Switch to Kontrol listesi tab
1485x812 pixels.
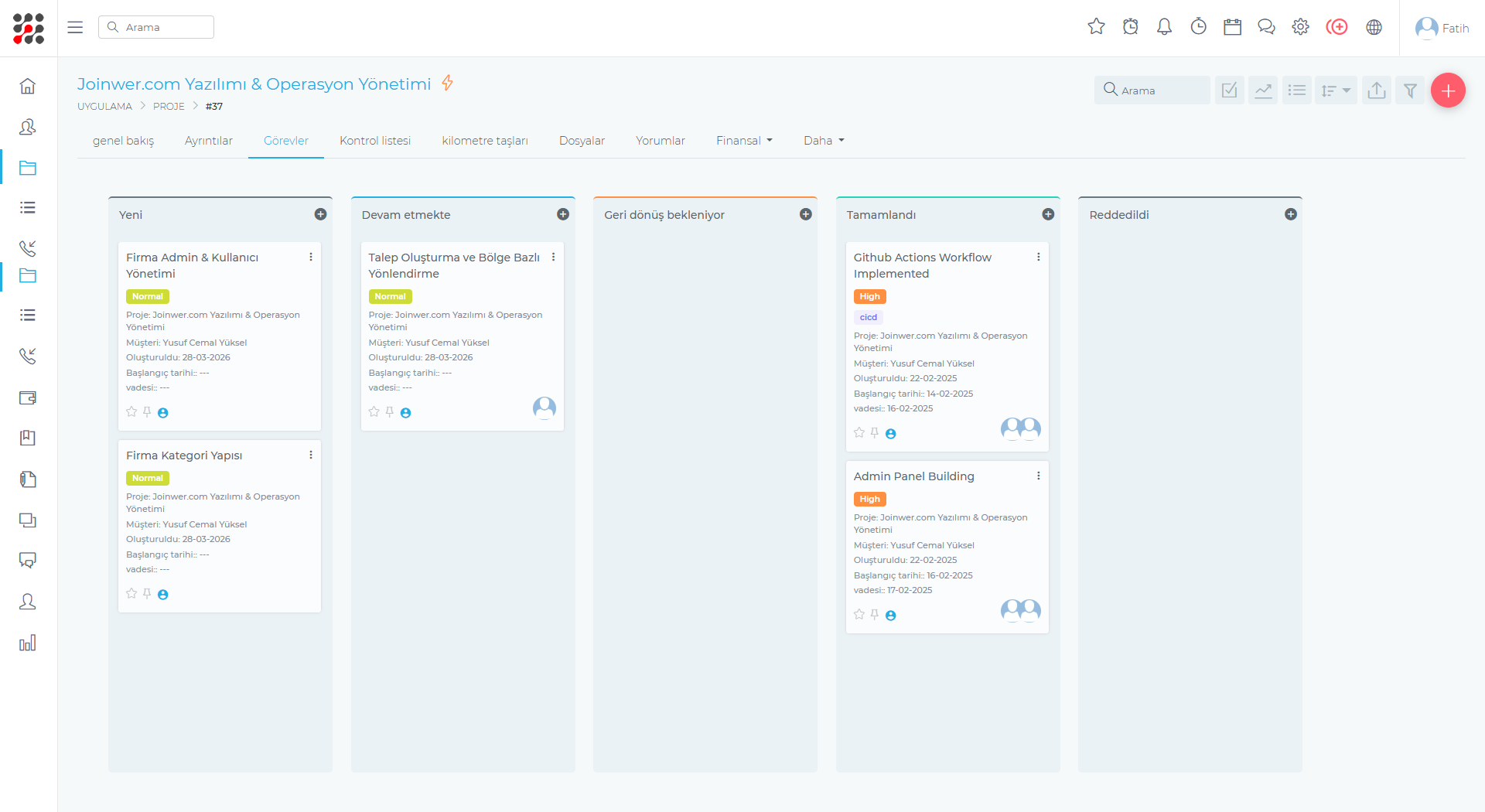pyautogui.click(x=375, y=141)
